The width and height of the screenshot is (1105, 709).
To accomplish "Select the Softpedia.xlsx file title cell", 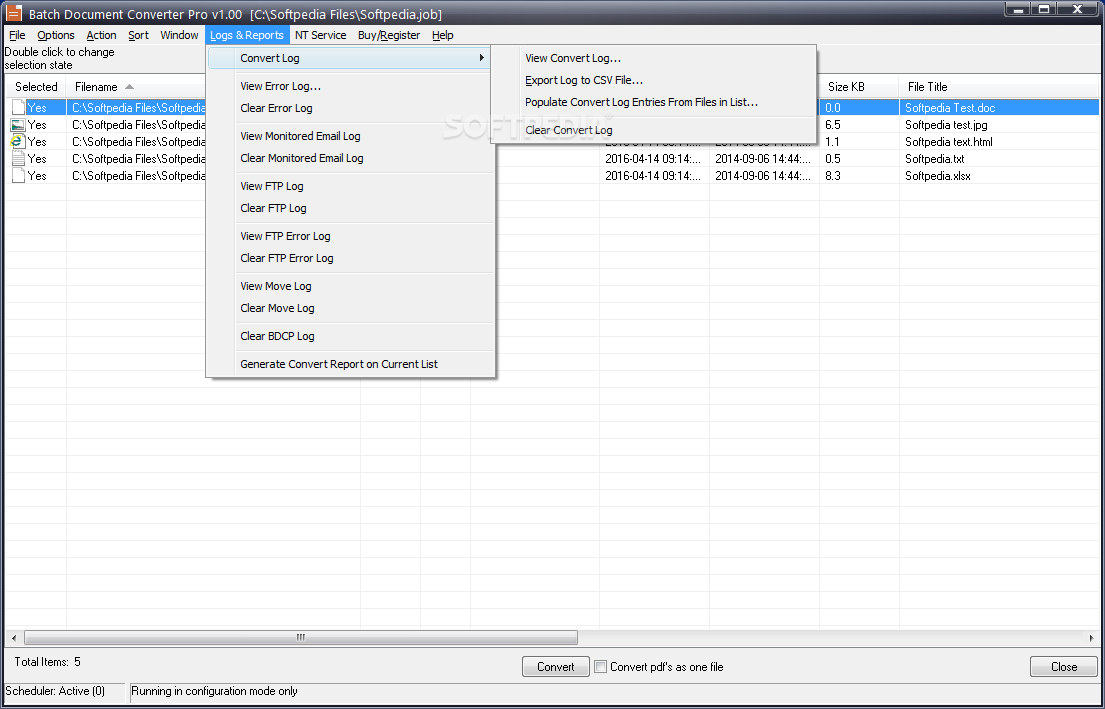I will pyautogui.click(x=938, y=175).
